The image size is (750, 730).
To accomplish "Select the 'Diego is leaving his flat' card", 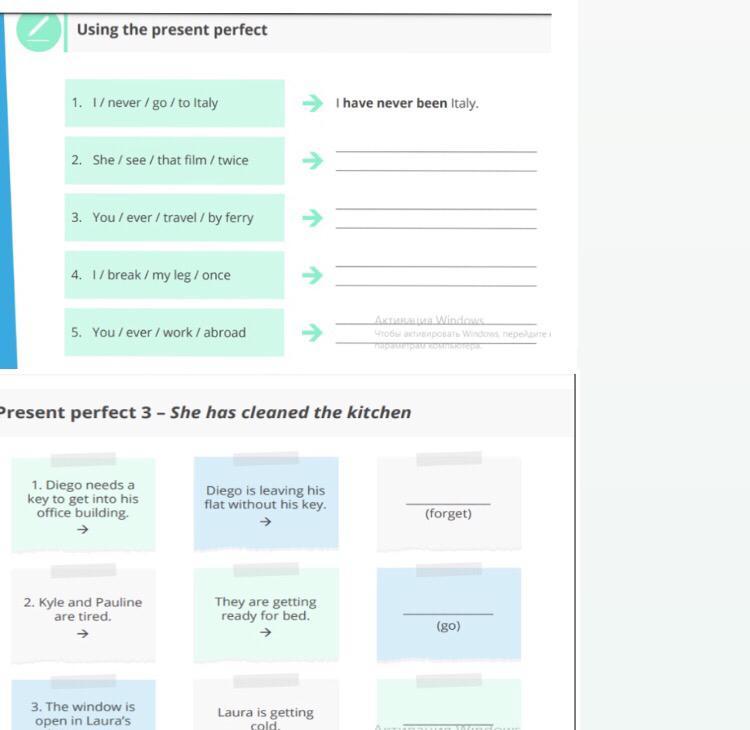I will click(x=266, y=502).
